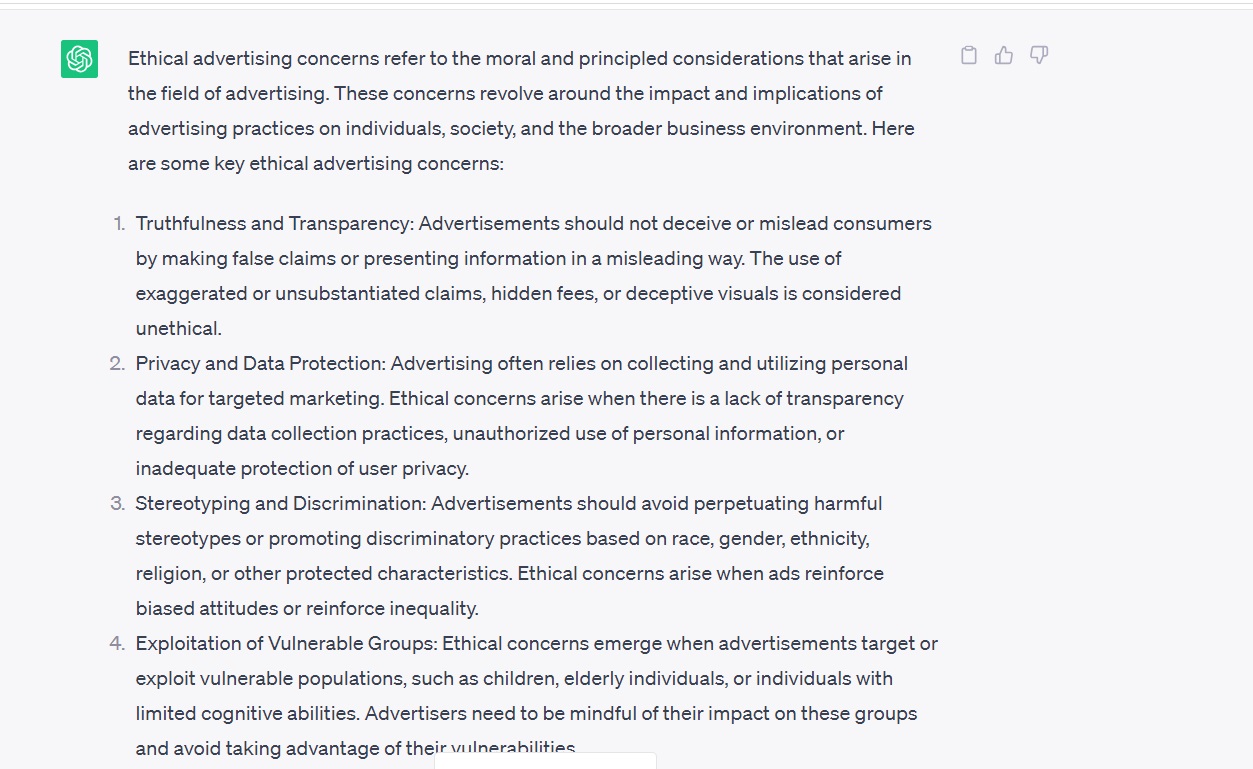The image size is (1253, 769).
Task: Click the word "unethical." ending item one
Action: pyautogui.click(x=178, y=329)
